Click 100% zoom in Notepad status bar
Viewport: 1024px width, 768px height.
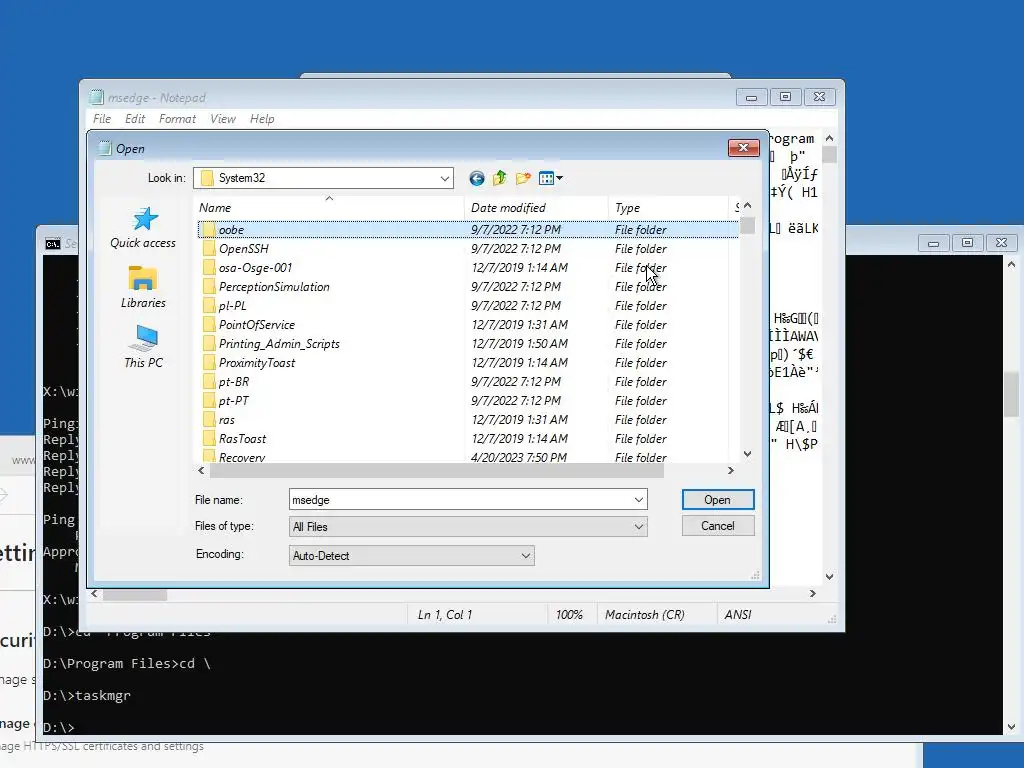pos(569,615)
